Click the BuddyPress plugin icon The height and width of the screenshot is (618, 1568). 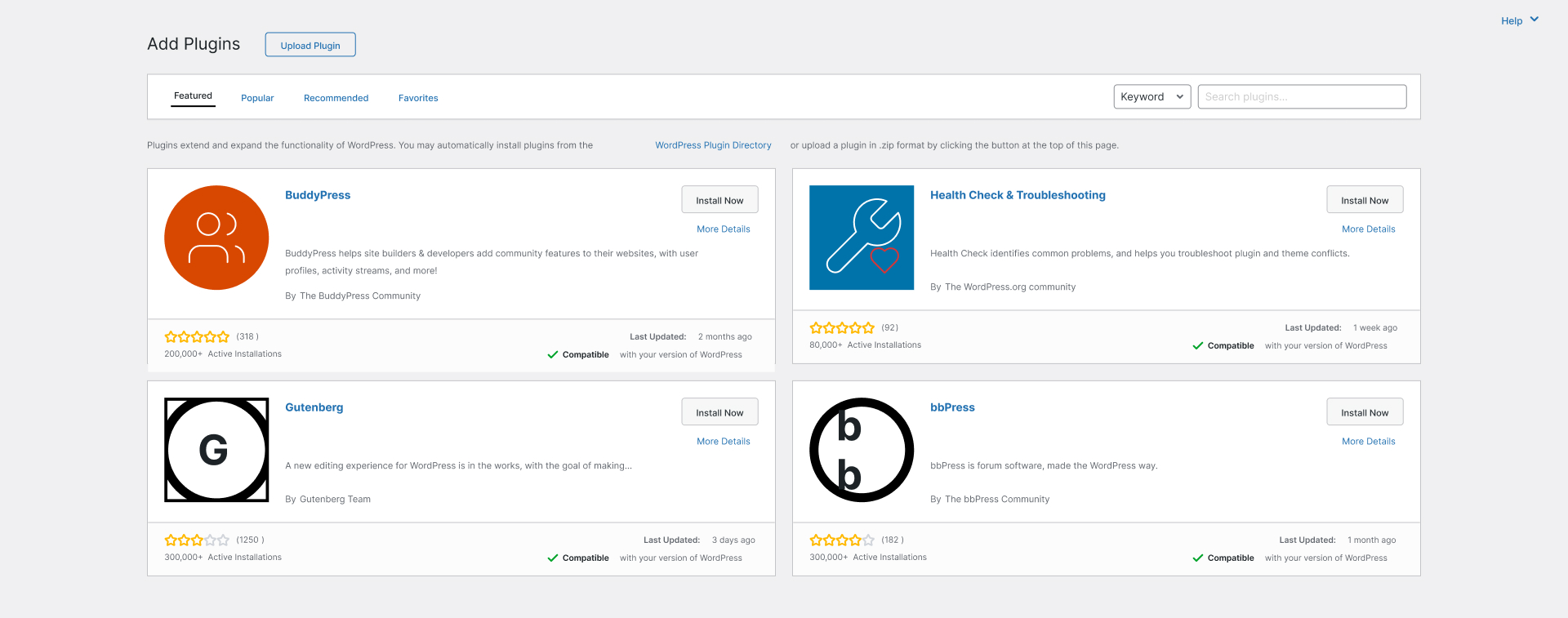point(216,238)
